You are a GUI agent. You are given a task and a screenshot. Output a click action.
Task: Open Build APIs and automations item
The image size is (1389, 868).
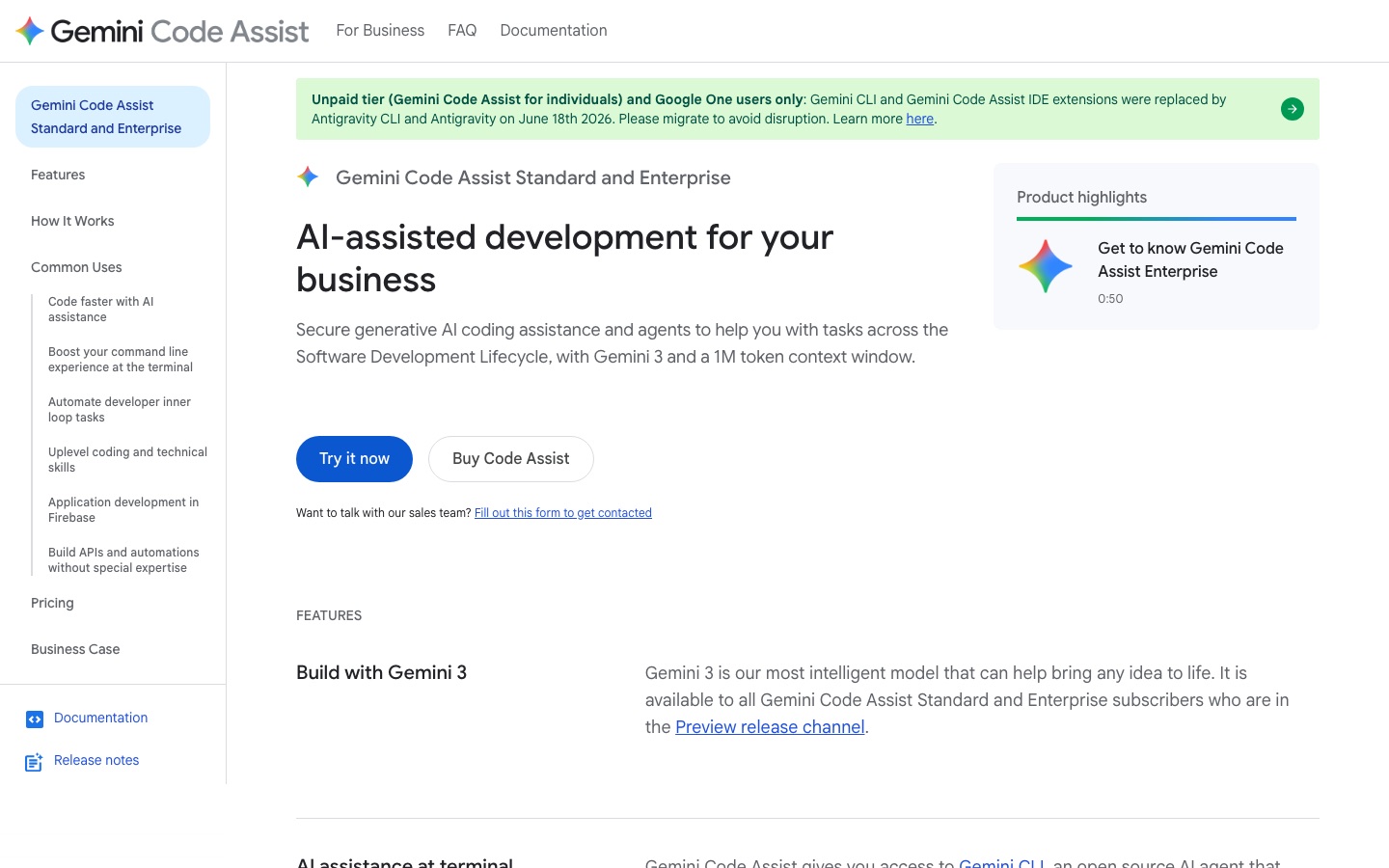coord(123,560)
